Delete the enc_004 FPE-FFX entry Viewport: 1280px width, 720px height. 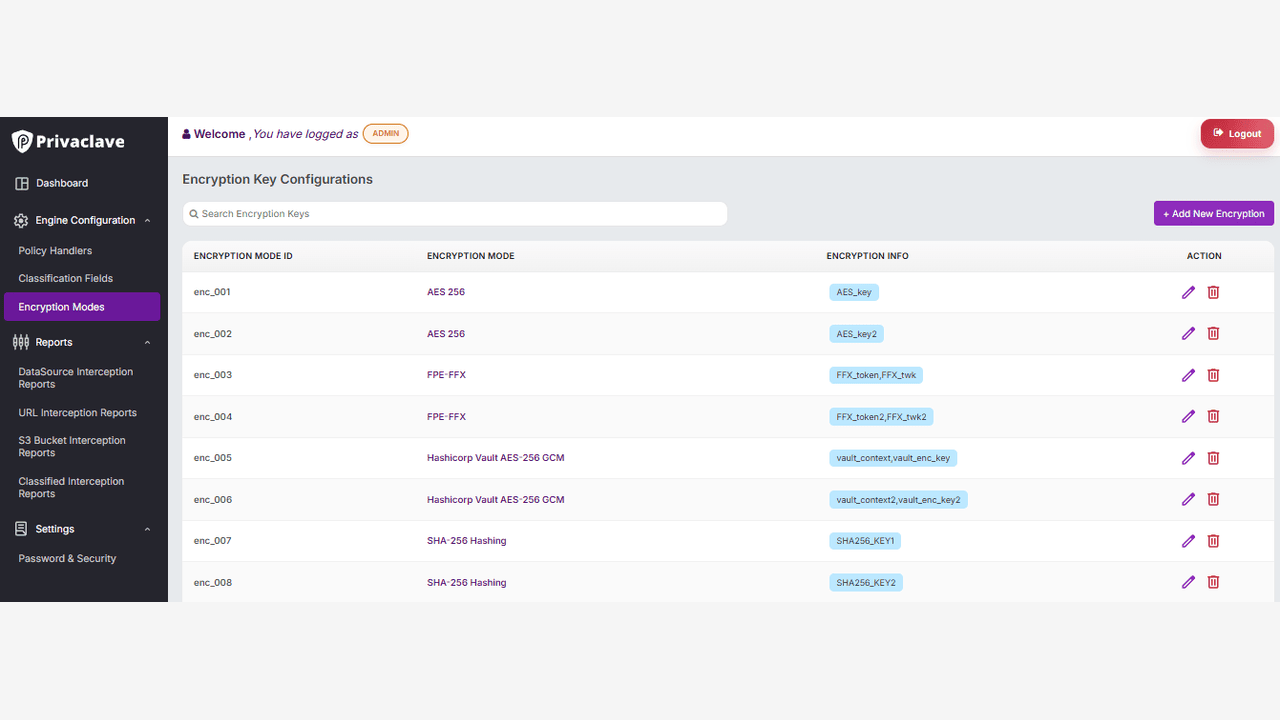coord(1213,417)
